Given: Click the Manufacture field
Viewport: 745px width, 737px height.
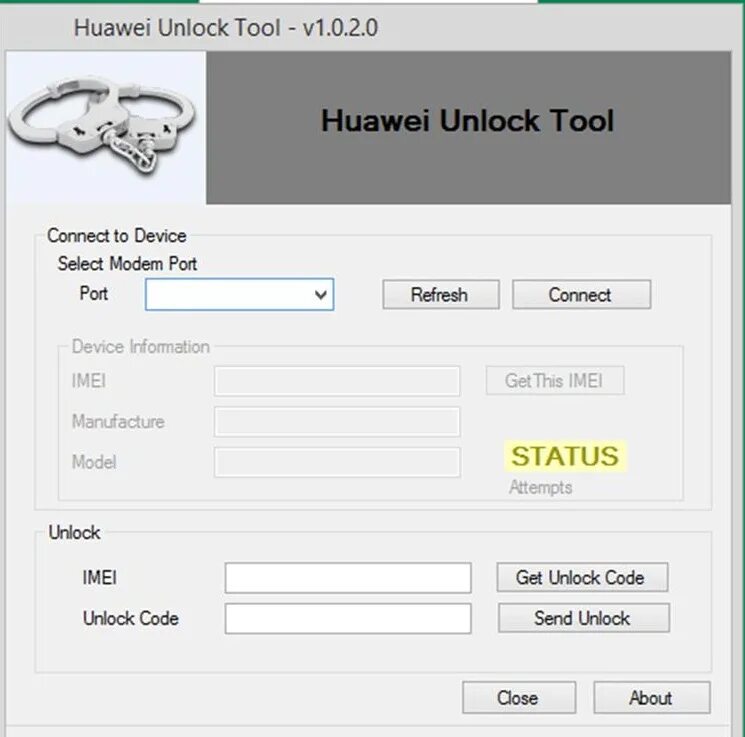Looking at the screenshot, I should (337, 421).
